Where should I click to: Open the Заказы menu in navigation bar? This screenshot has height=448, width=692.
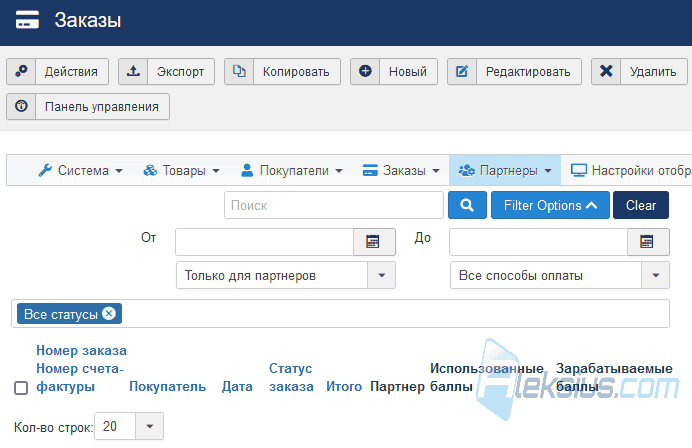(401, 170)
